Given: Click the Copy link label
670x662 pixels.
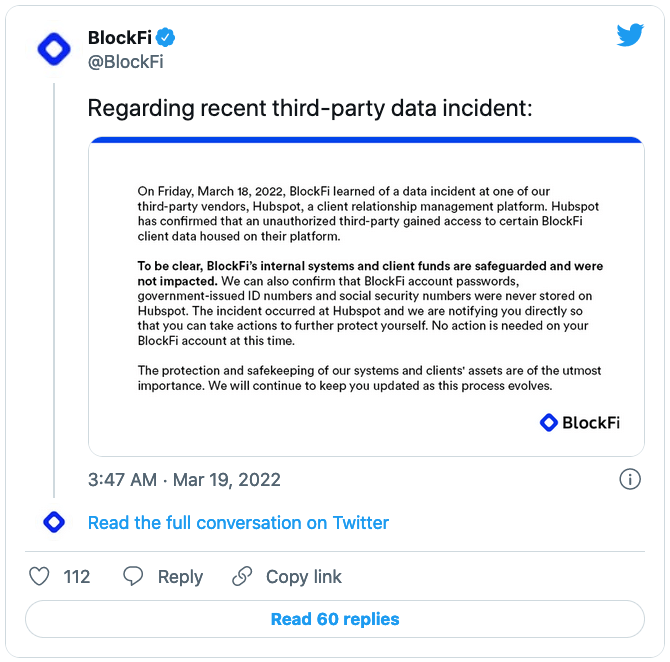Looking at the screenshot, I should click(303, 577).
